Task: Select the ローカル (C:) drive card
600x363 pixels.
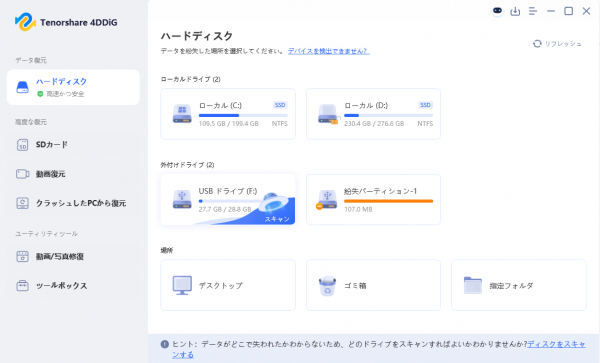Action: point(228,114)
